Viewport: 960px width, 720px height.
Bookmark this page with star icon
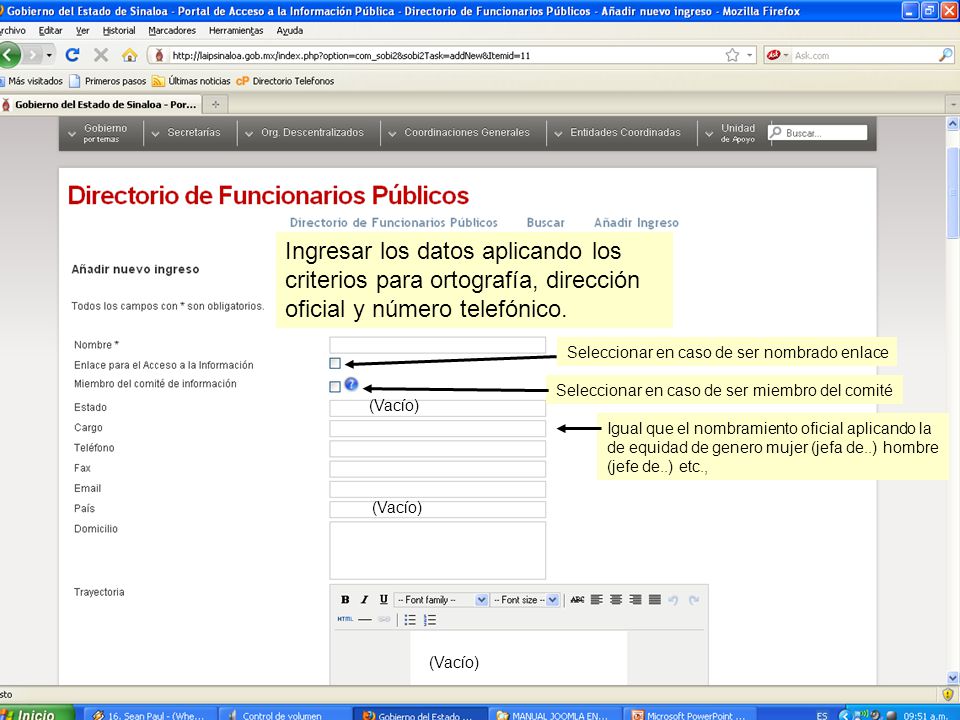coord(732,55)
